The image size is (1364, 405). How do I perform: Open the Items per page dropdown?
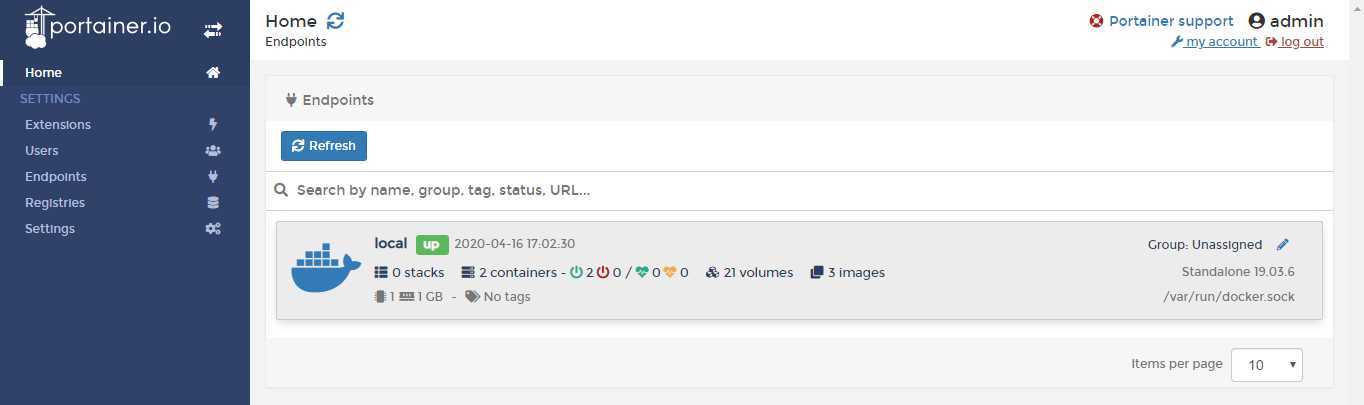[1266, 365]
